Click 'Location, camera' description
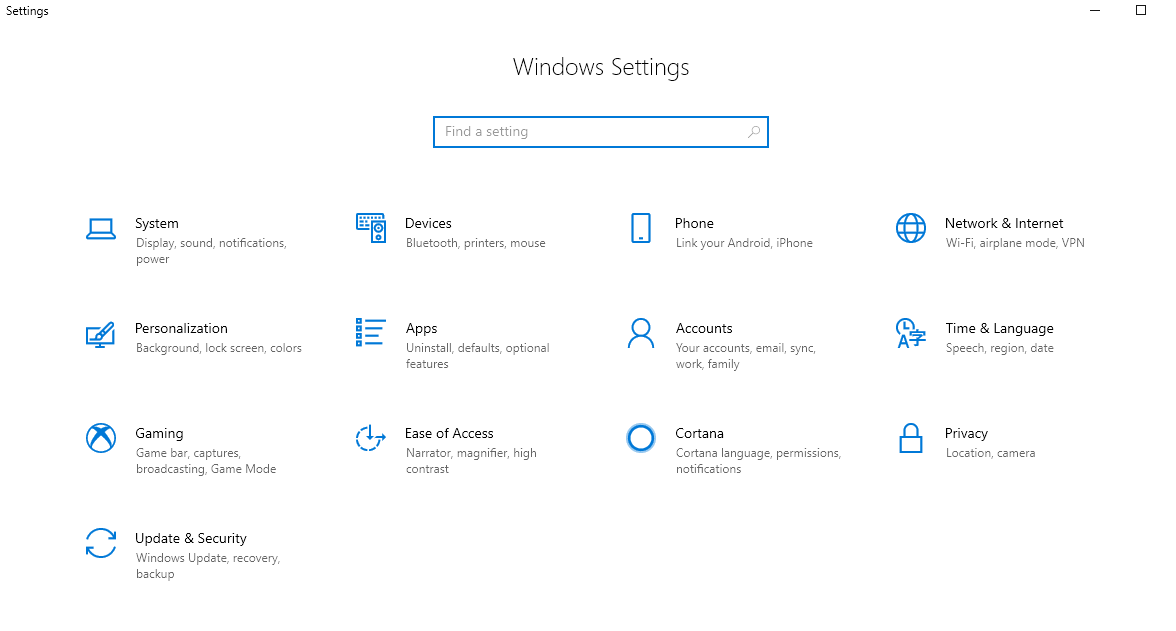Screen dimensions: 1176x631 tap(990, 453)
